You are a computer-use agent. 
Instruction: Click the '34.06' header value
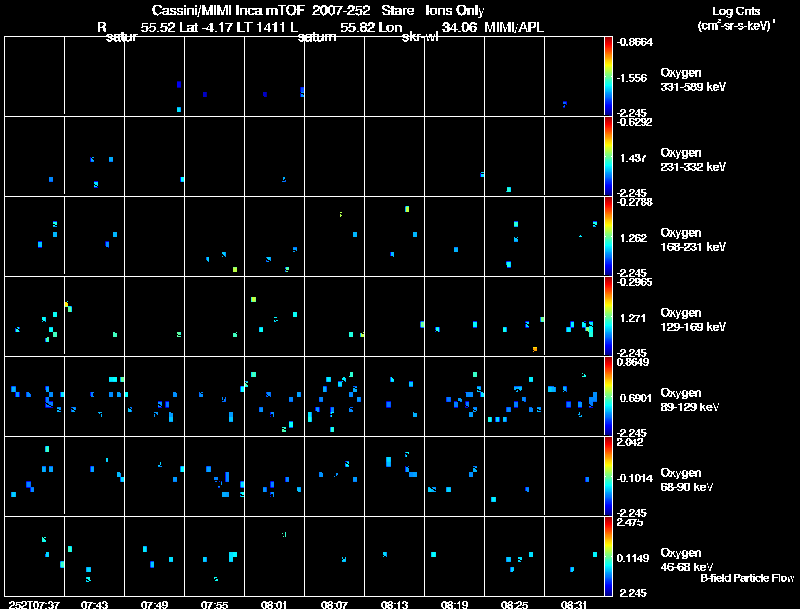(459, 27)
